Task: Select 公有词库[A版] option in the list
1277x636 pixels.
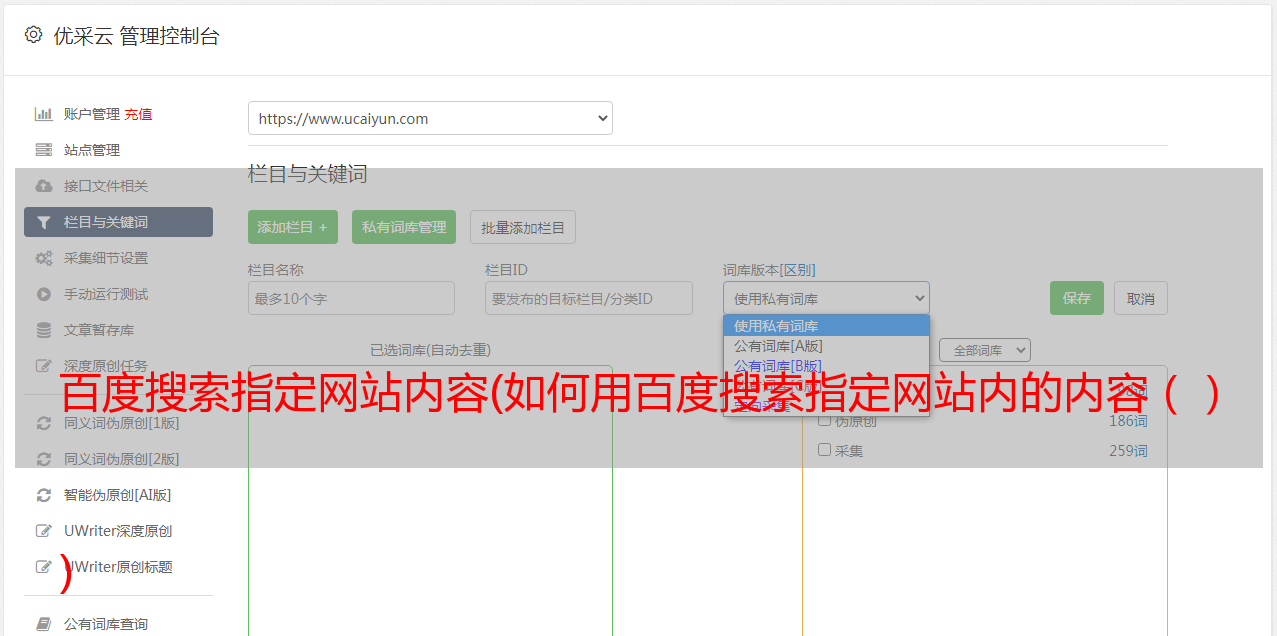Action: 826,345
